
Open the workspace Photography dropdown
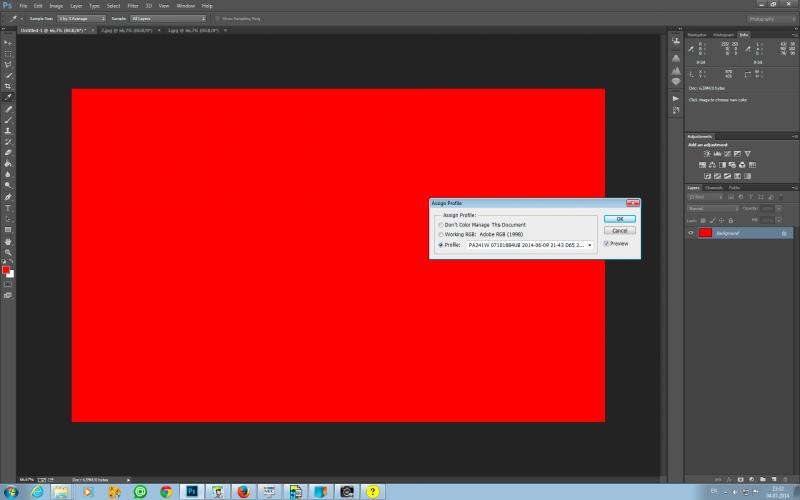coord(771,19)
